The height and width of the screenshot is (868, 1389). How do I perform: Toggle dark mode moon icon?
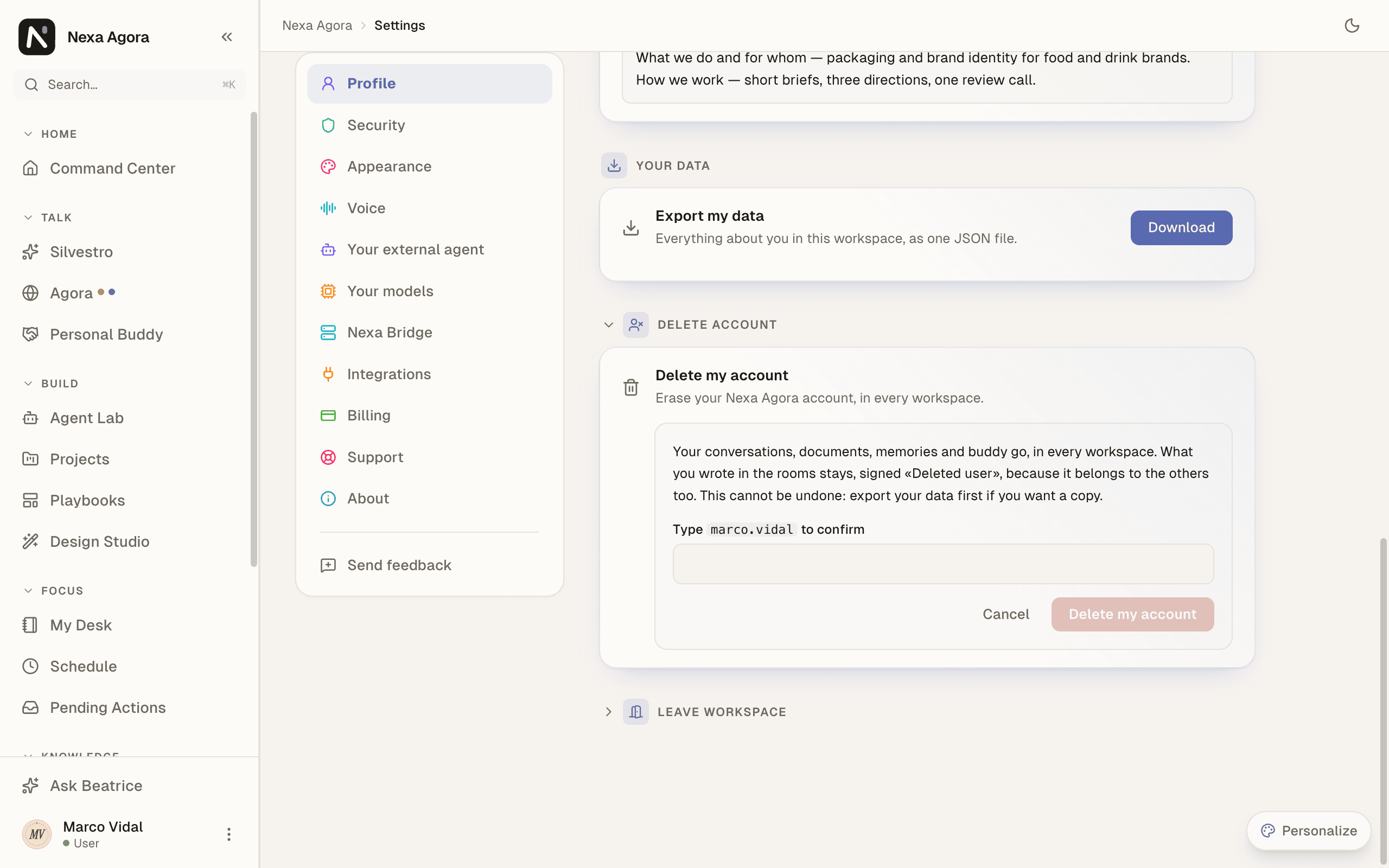[1352, 25]
